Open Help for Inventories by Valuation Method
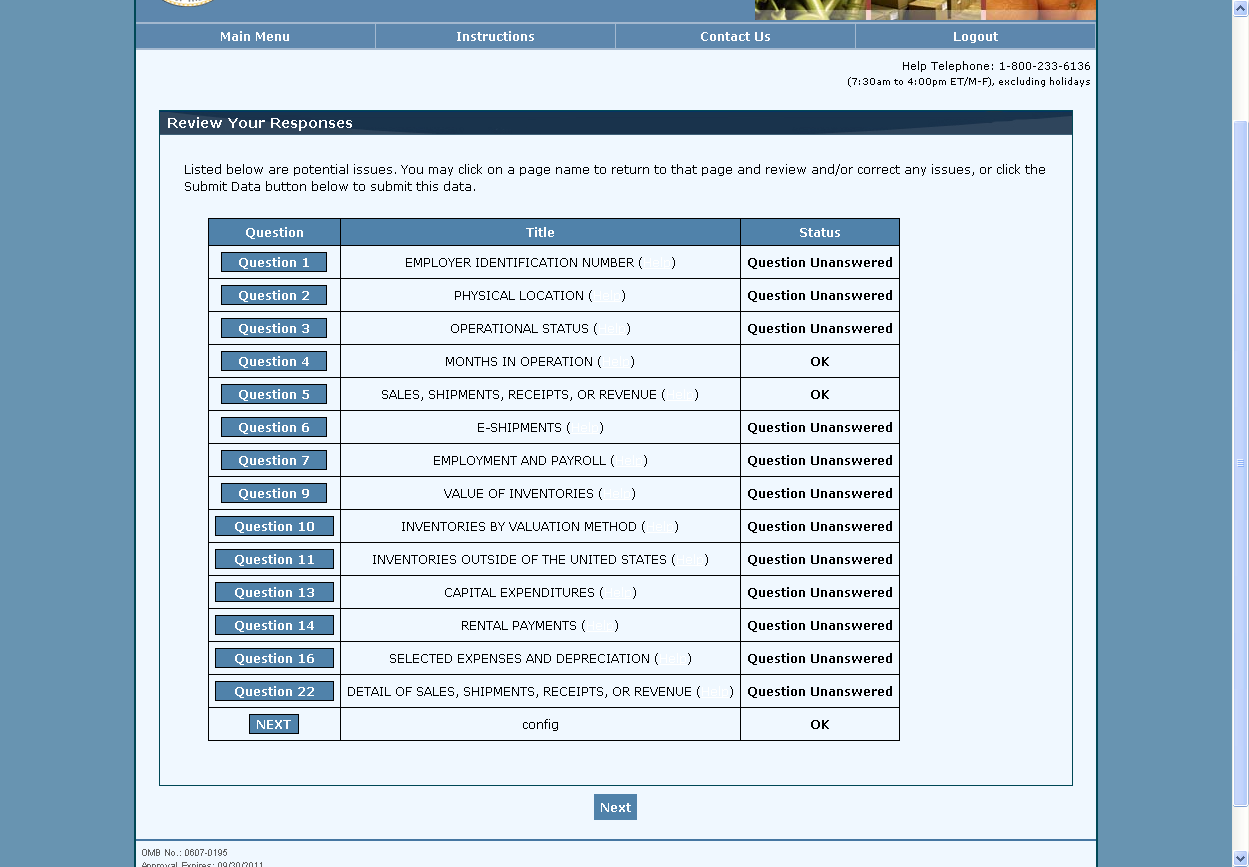1249x867 pixels. [660, 526]
